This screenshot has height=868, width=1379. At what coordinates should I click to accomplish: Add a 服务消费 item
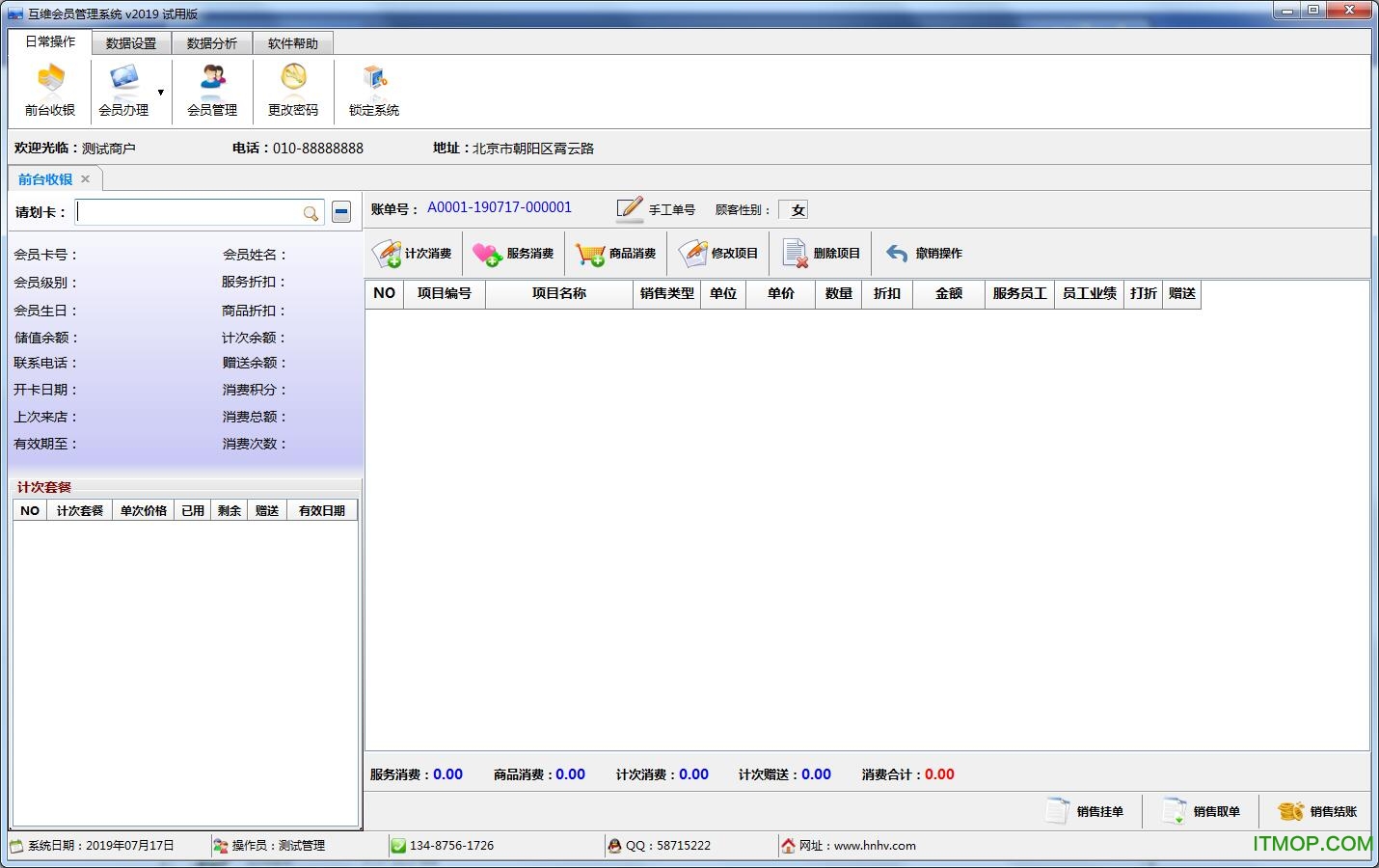click(513, 254)
